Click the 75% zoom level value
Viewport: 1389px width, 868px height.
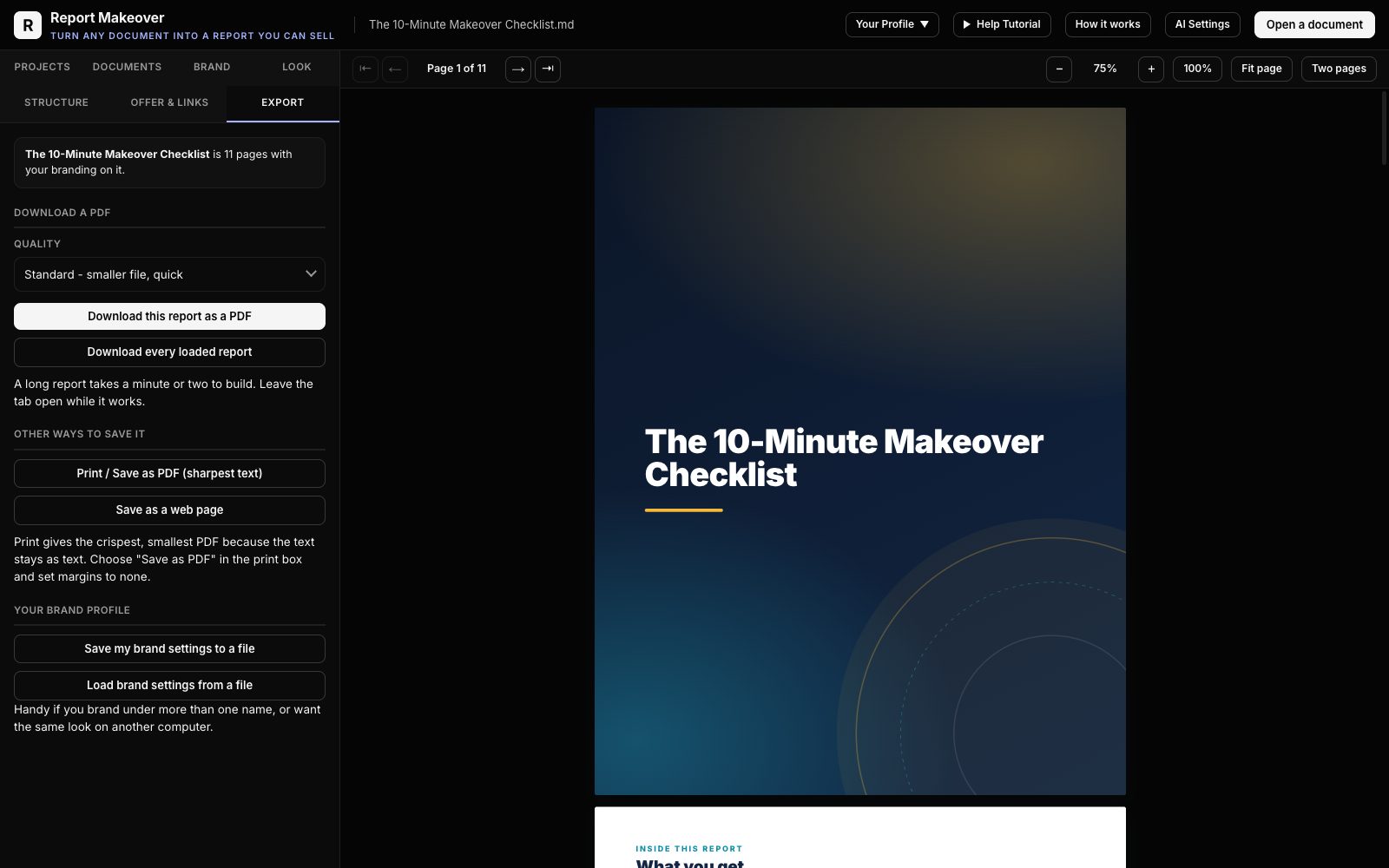pyautogui.click(x=1105, y=69)
